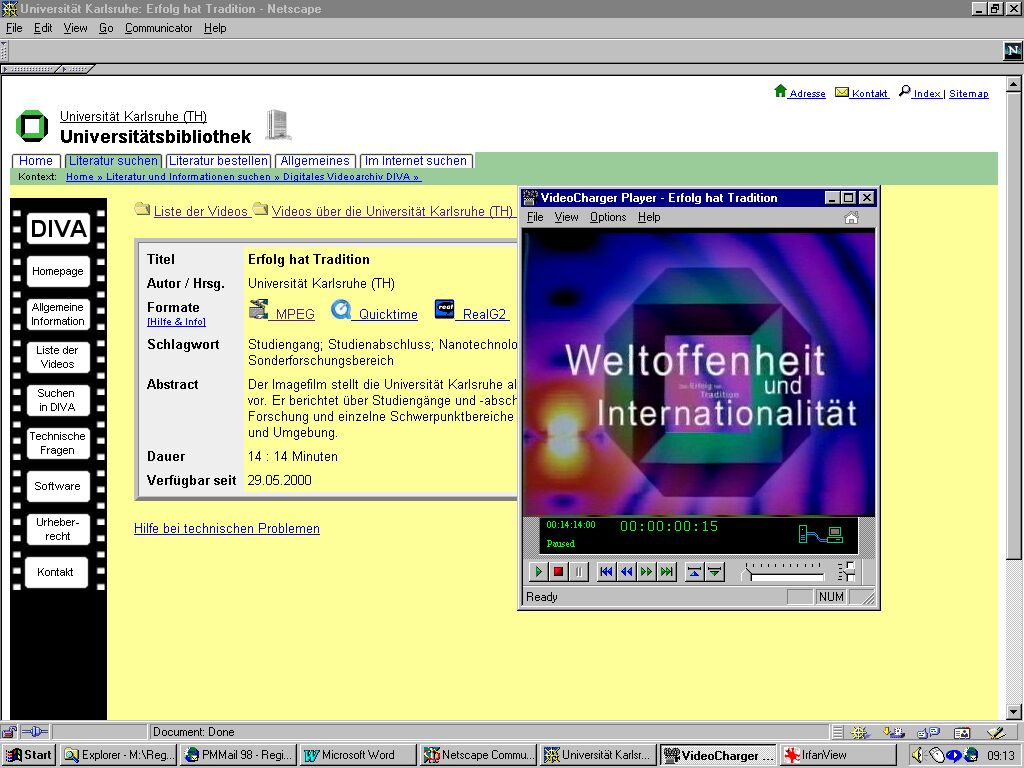Viewport: 1024px width, 768px height.
Task: Click the green down-arrow marker button
Action: (715, 572)
